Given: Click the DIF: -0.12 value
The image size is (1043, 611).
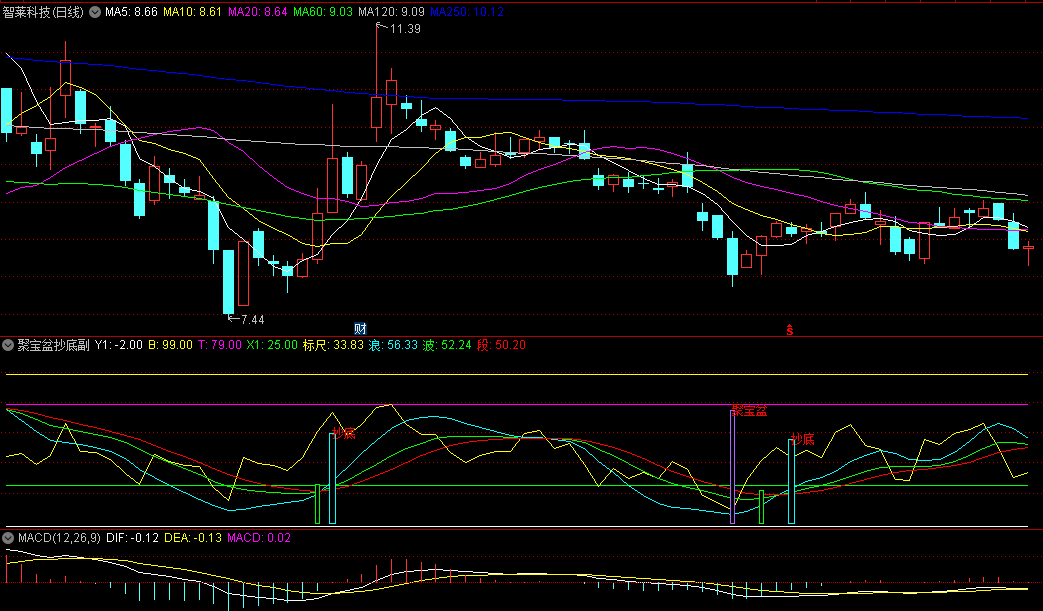Looking at the screenshot, I should (x=132, y=538).
